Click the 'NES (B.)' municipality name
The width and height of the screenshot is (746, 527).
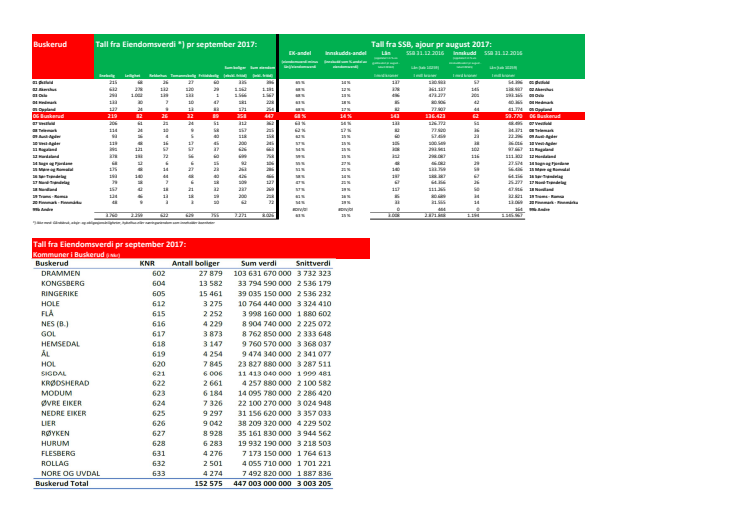tap(55, 324)
